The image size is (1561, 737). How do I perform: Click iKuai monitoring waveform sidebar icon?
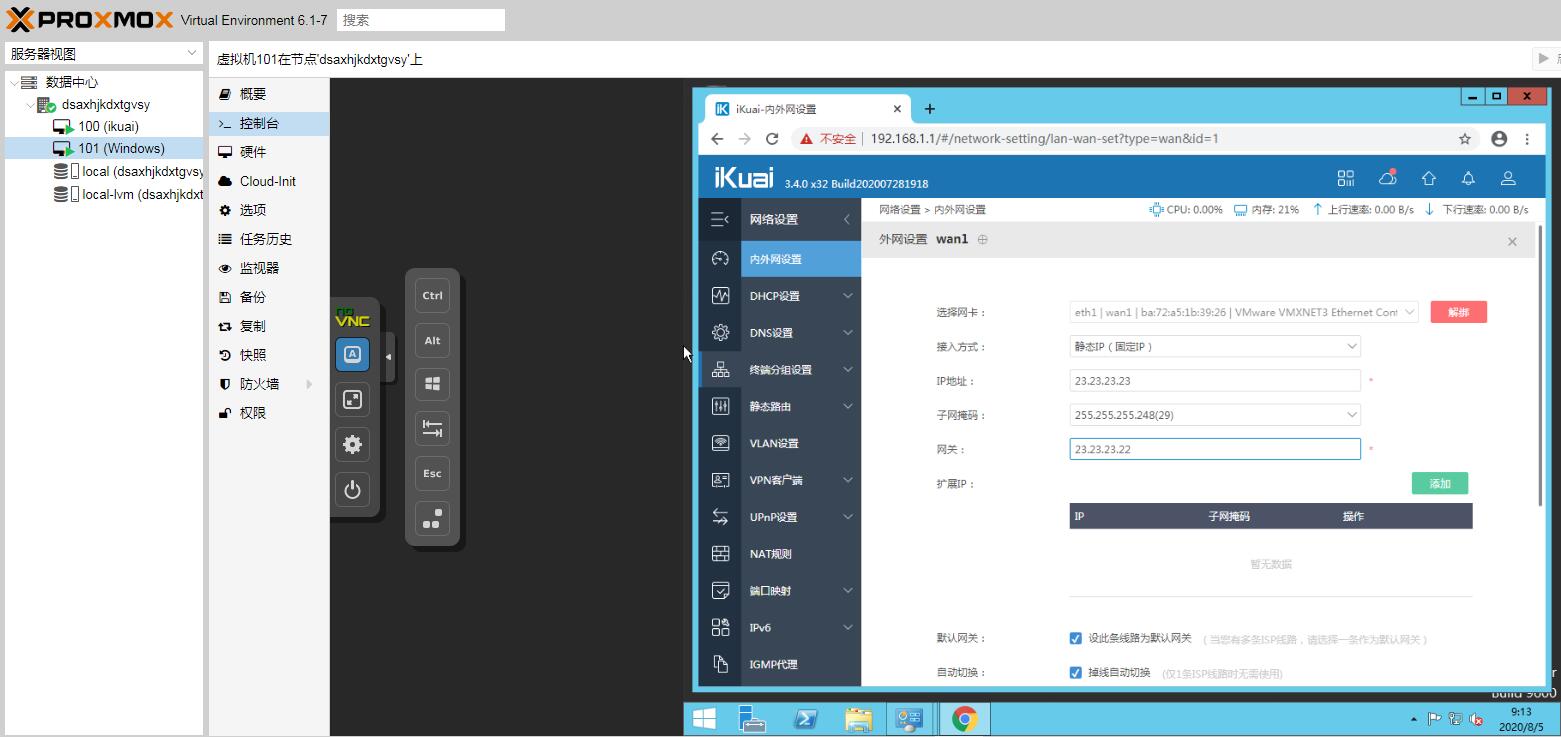(x=720, y=296)
